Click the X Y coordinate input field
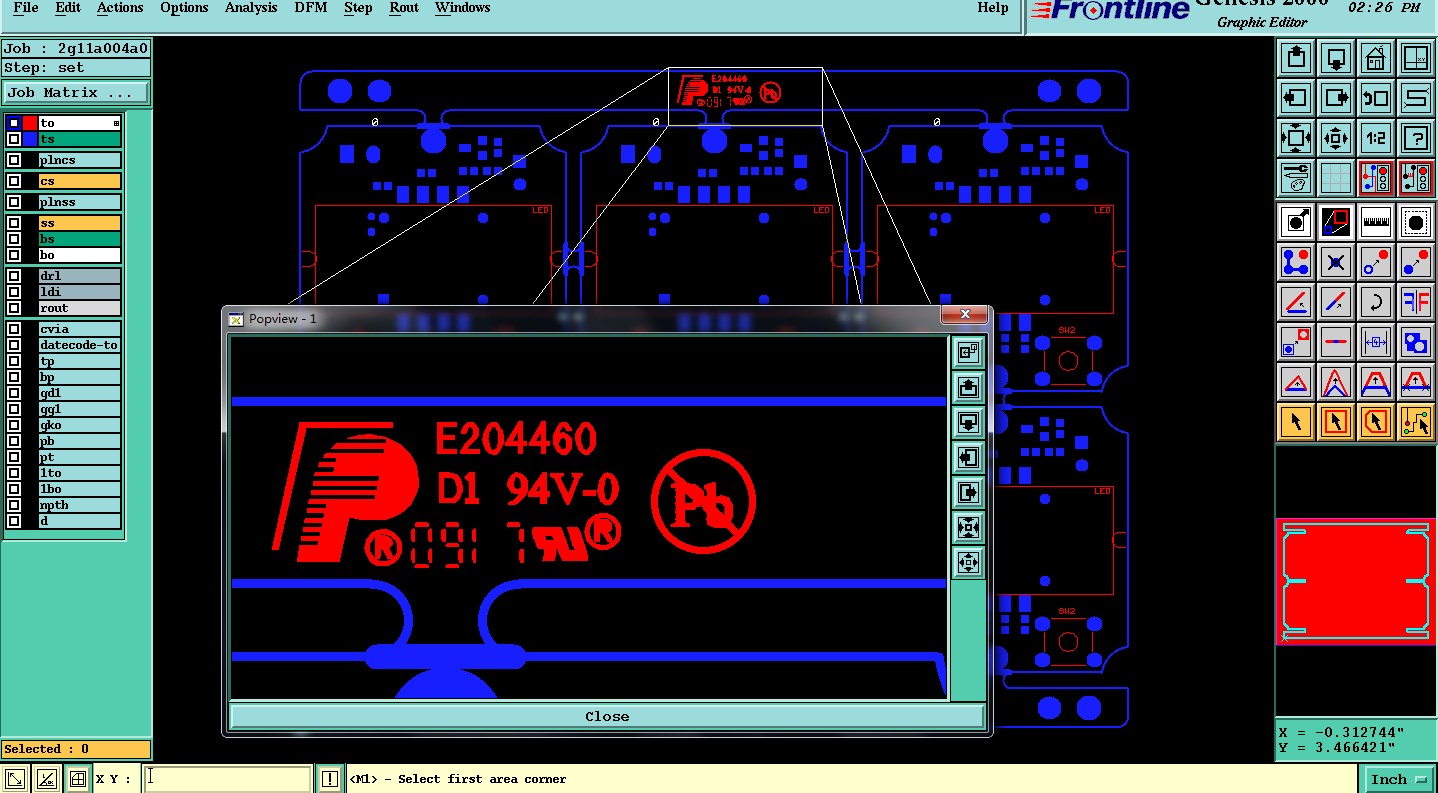 click(x=227, y=779)
